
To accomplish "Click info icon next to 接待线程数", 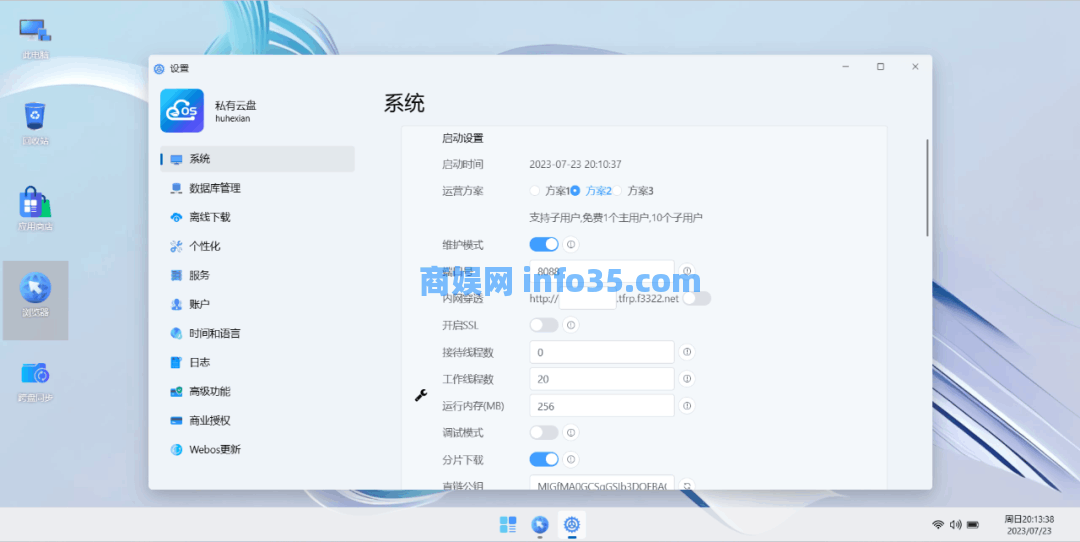I will (x=687, y=352).
